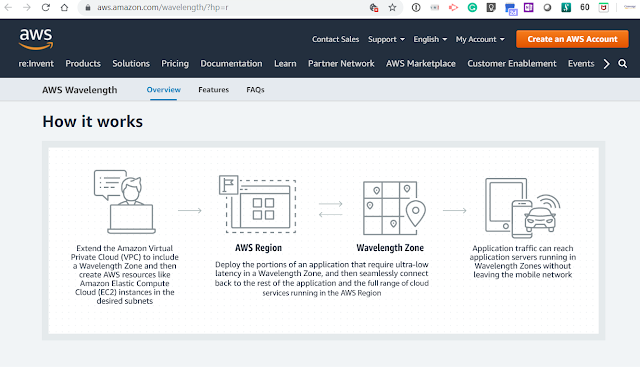Open Partner Network in nav bar

[x=341, y=63]
